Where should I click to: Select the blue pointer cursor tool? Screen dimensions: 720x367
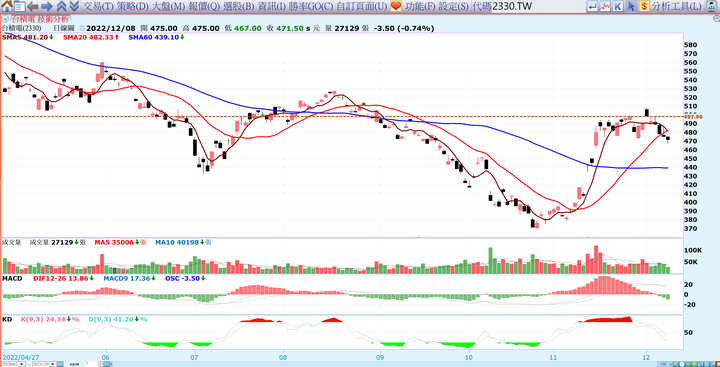click(631, 6)
